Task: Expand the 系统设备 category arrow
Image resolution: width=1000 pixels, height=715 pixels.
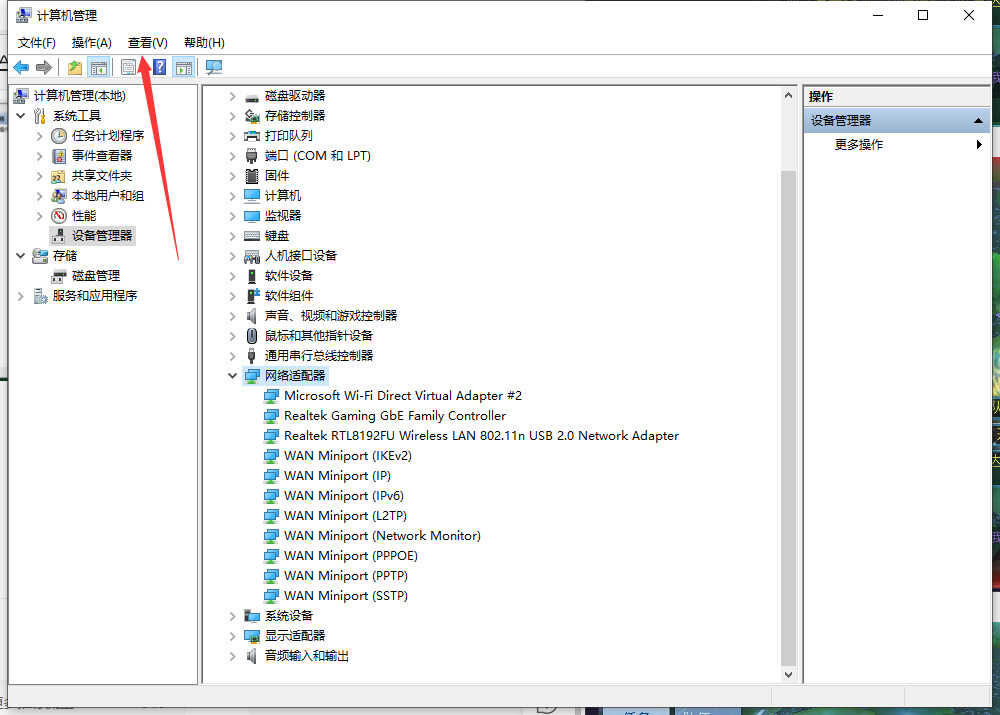Action: click(x=233, y=615)
